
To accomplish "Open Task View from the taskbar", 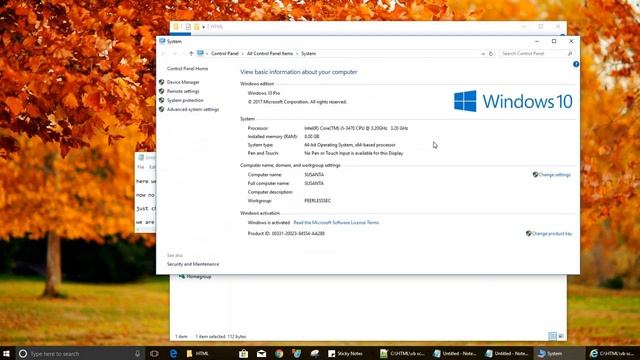I will pyautogui.click(x=154, y=353).
